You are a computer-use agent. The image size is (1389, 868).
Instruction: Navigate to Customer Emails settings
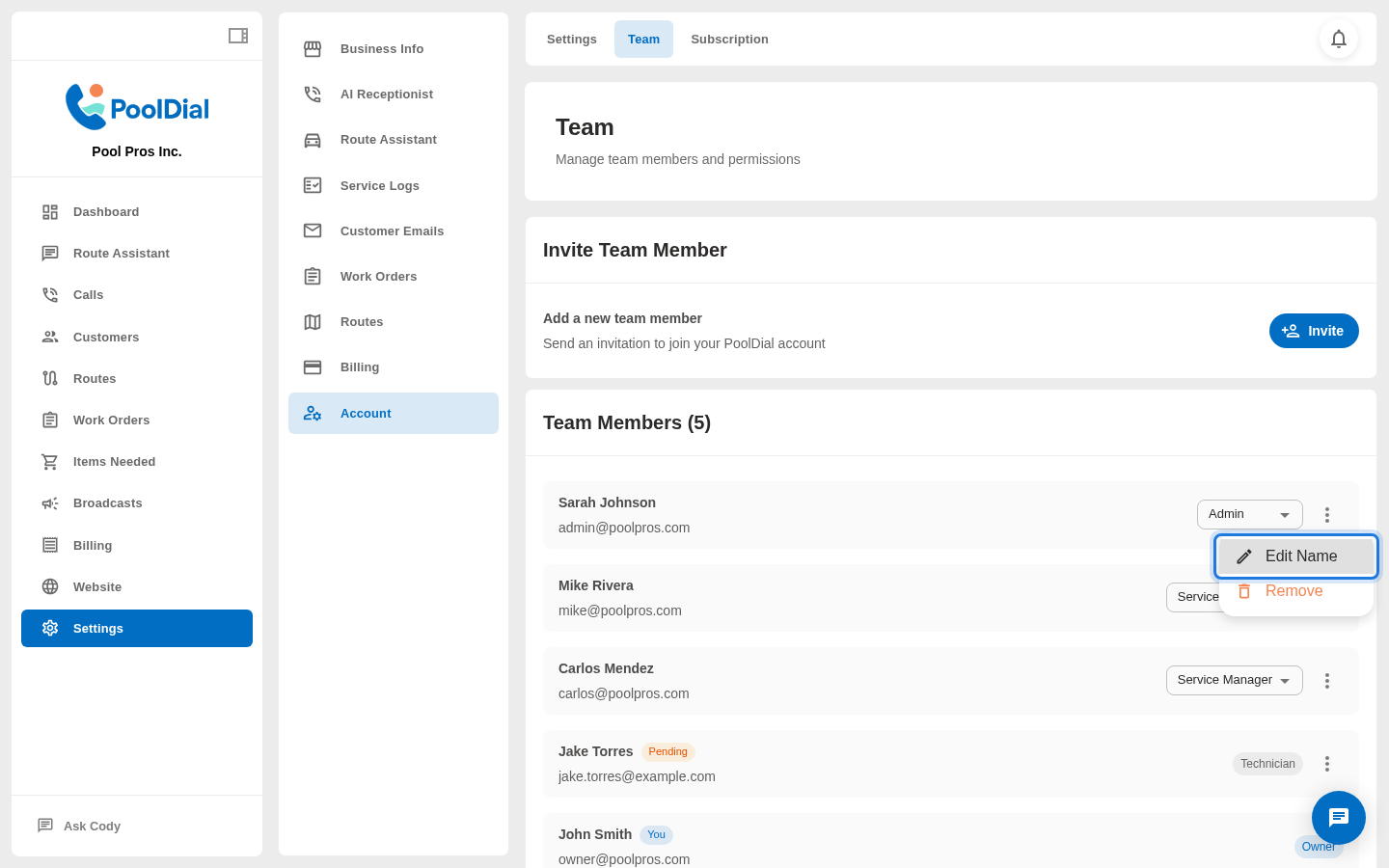[x=392, y=231]
